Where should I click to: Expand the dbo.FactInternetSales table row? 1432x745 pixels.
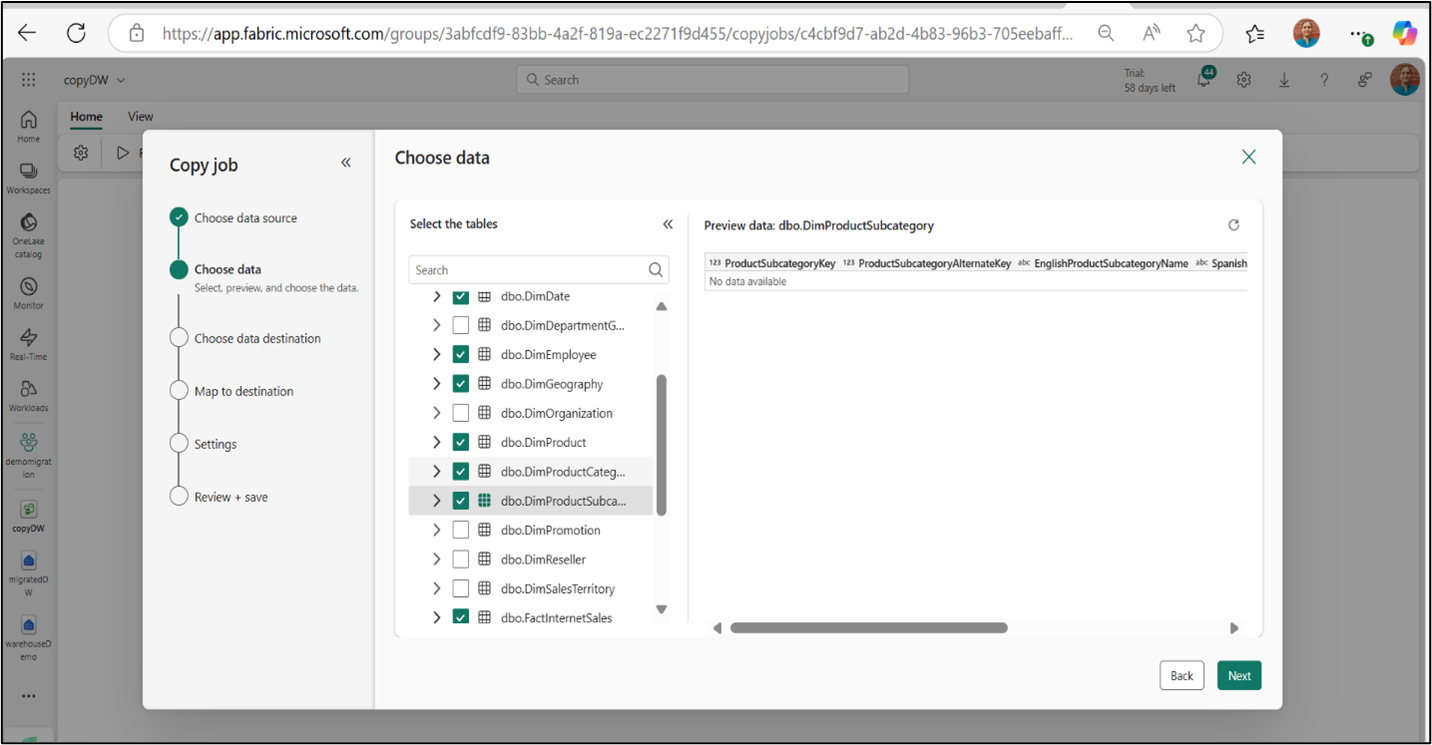tap(436, 618)
